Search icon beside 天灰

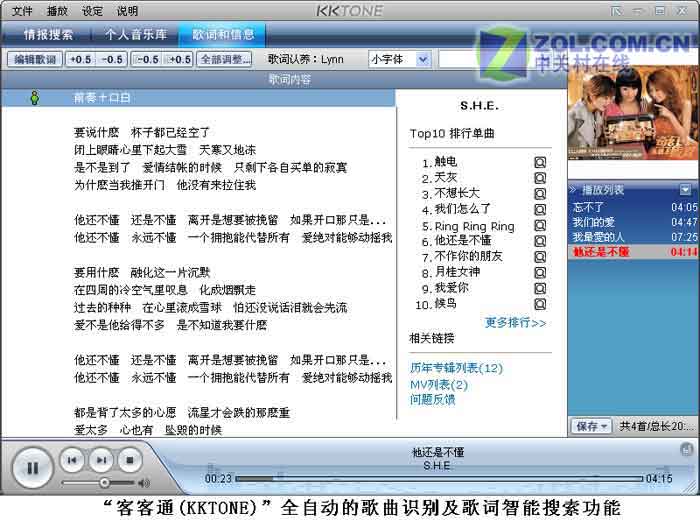tap(540, 178)
